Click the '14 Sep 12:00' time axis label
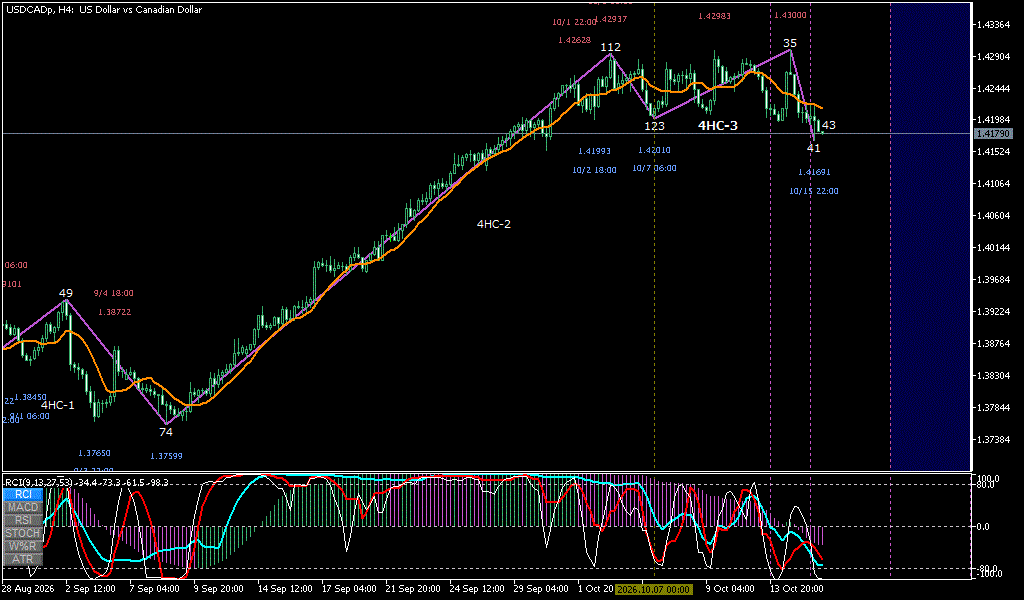Viewport: 1024px width, 600px height. (285, 588)
